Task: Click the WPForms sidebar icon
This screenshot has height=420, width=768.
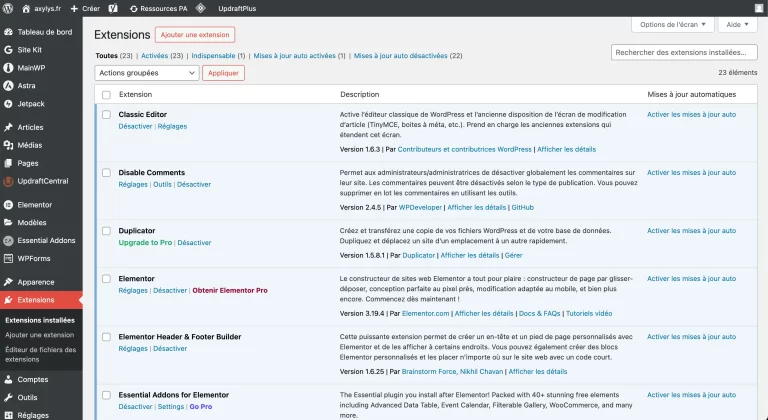Action: [x=8, y=258]
